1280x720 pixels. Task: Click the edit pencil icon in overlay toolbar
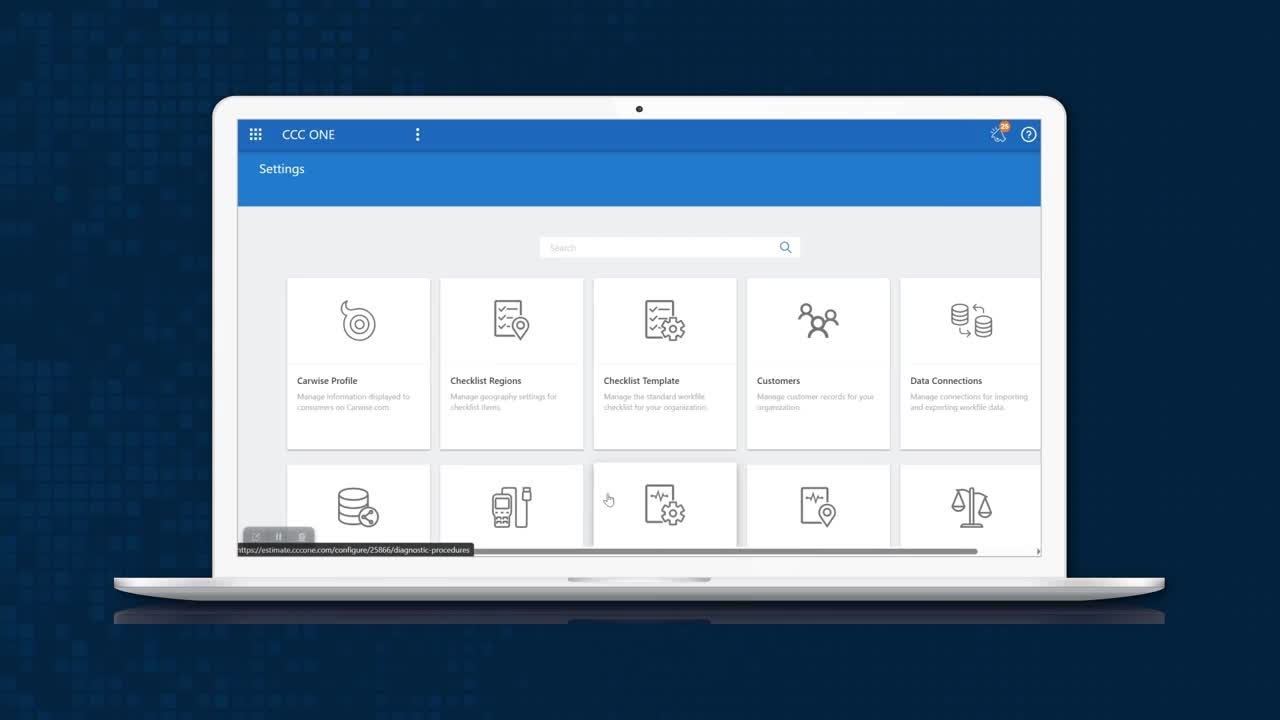(256, 537)
